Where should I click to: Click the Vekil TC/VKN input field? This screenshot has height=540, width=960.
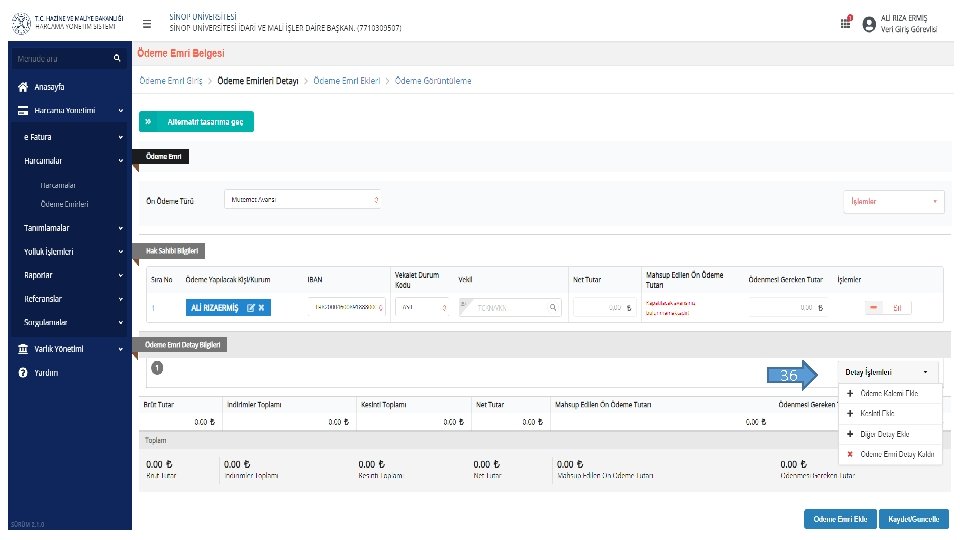[x=510, y=308]
